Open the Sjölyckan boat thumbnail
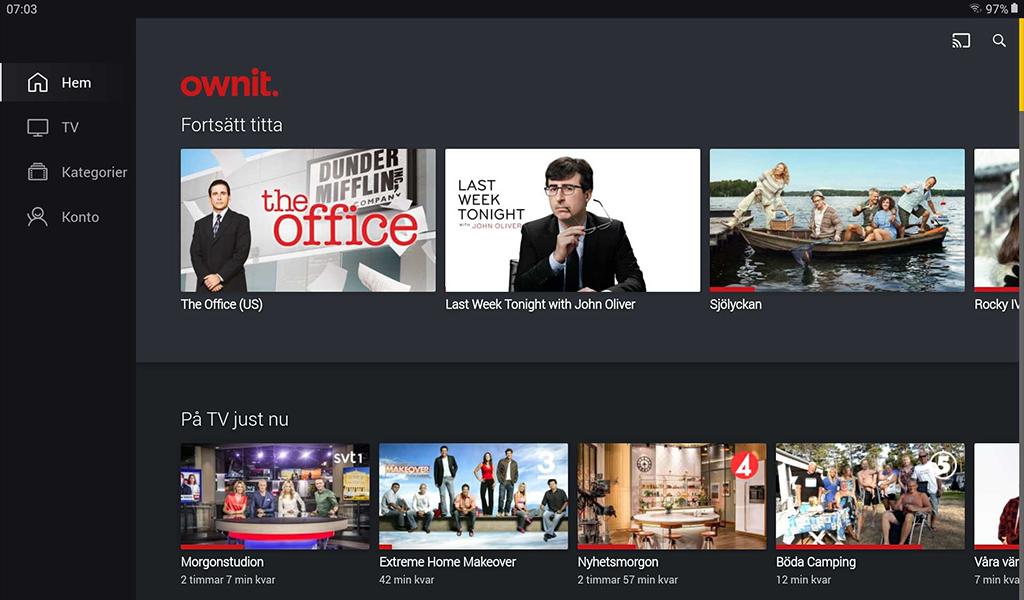 tap(837, 220)
